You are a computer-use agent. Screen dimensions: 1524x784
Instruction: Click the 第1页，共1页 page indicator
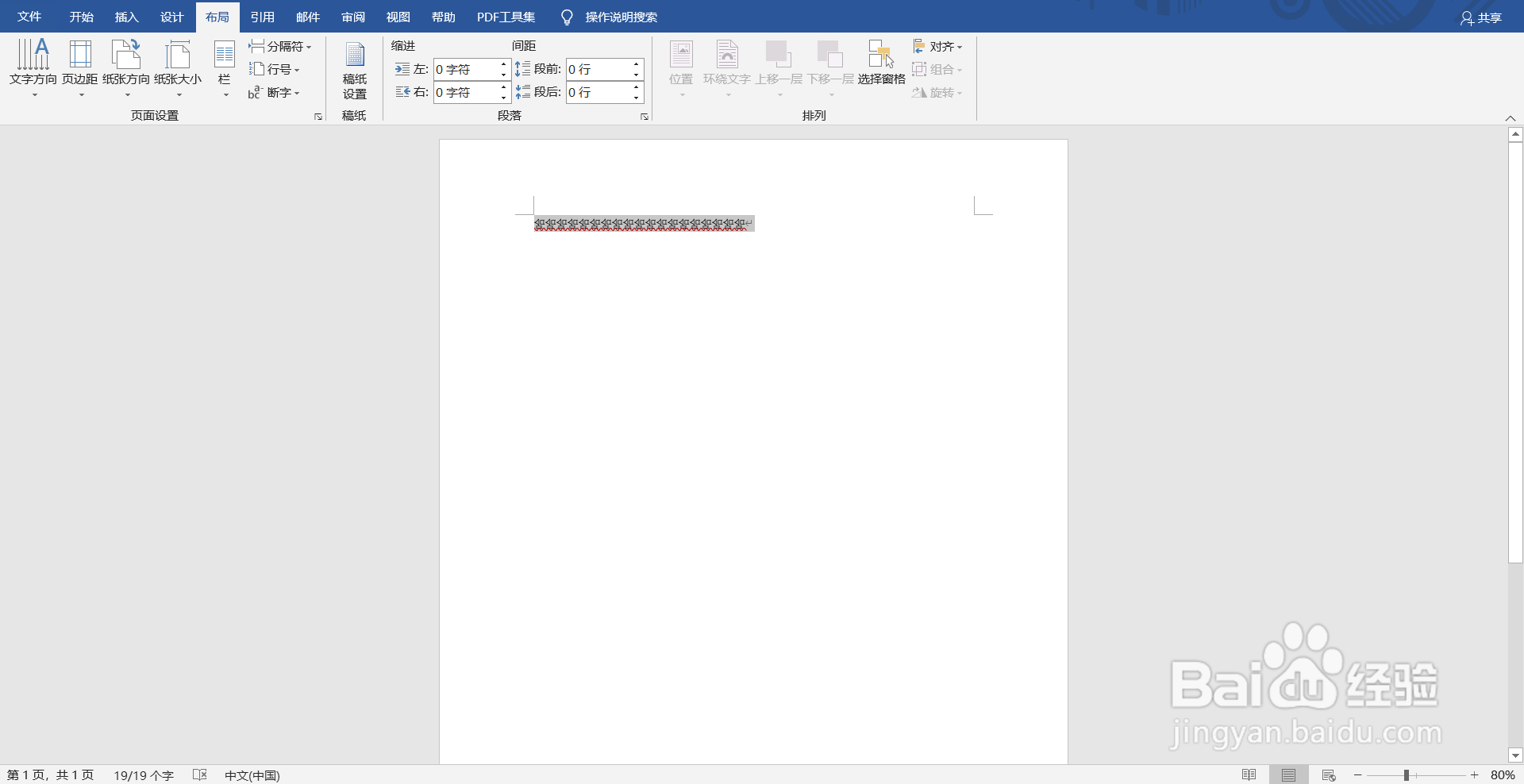coord(51,775)
